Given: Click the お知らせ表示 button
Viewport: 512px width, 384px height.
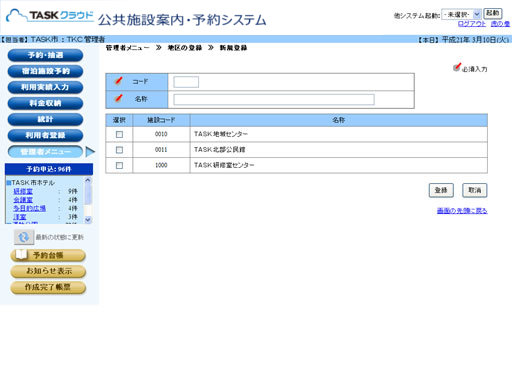Looking at the screenshot, I should pos(48,271).
